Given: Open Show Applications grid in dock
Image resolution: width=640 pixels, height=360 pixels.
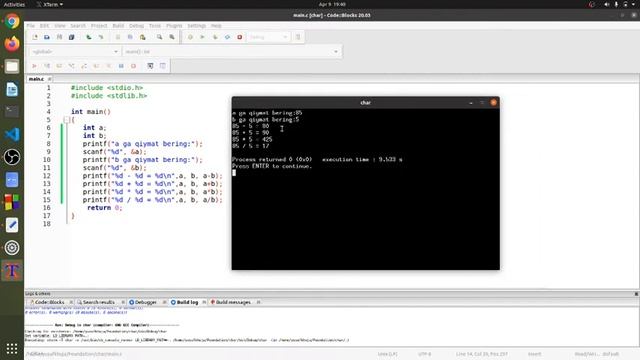Looking at the screenshot, I should (12, 348).
